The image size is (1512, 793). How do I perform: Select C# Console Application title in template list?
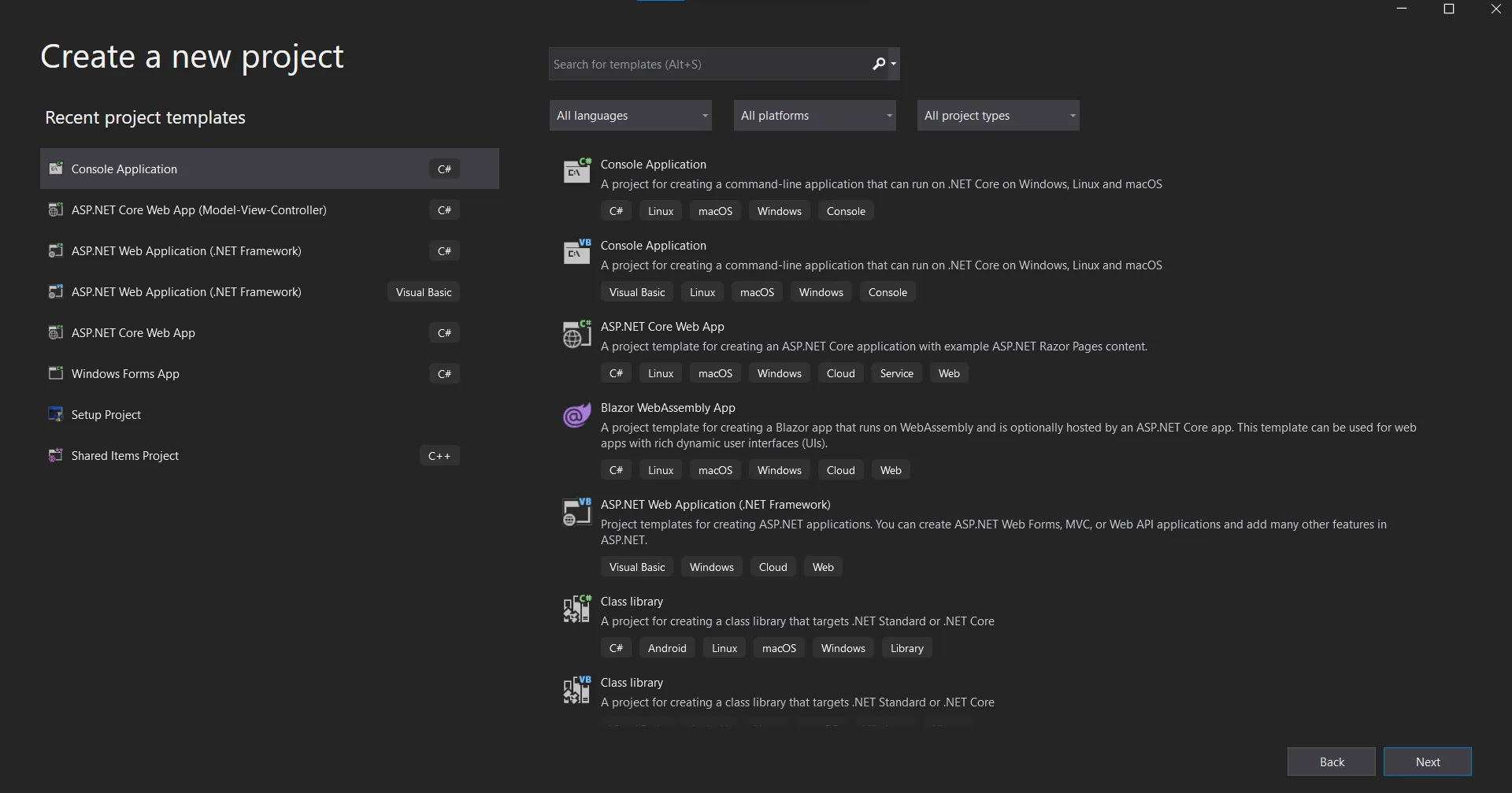coord(653,164)
